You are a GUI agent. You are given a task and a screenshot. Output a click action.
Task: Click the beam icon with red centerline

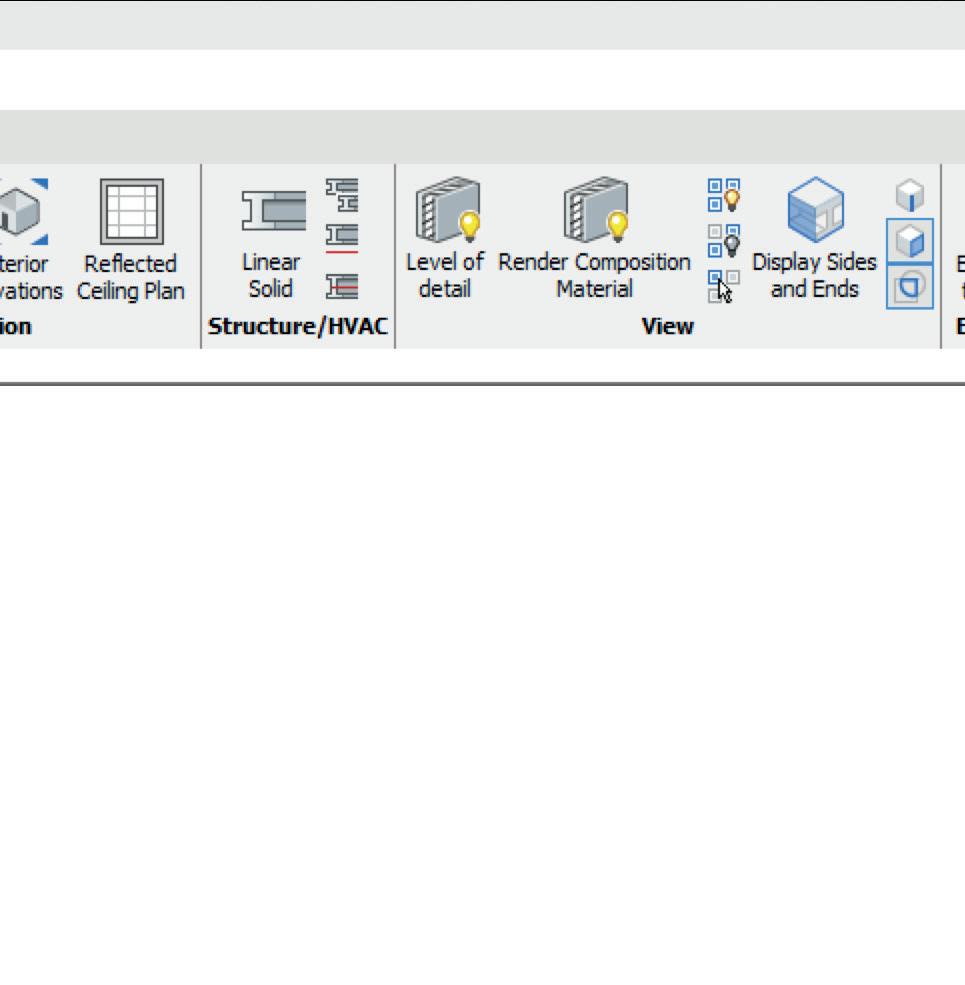coord(342,286)
